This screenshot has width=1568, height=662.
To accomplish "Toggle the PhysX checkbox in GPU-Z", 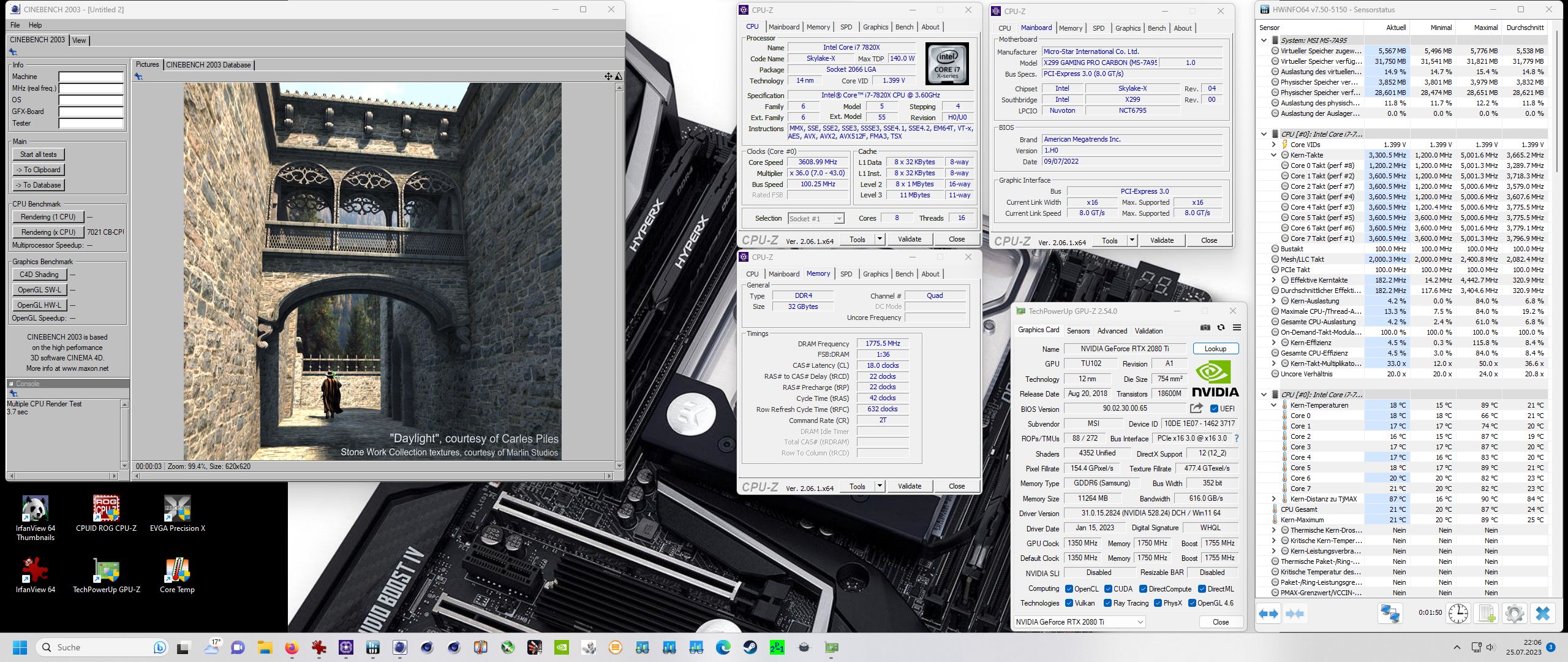I will tap(1158, 603).
